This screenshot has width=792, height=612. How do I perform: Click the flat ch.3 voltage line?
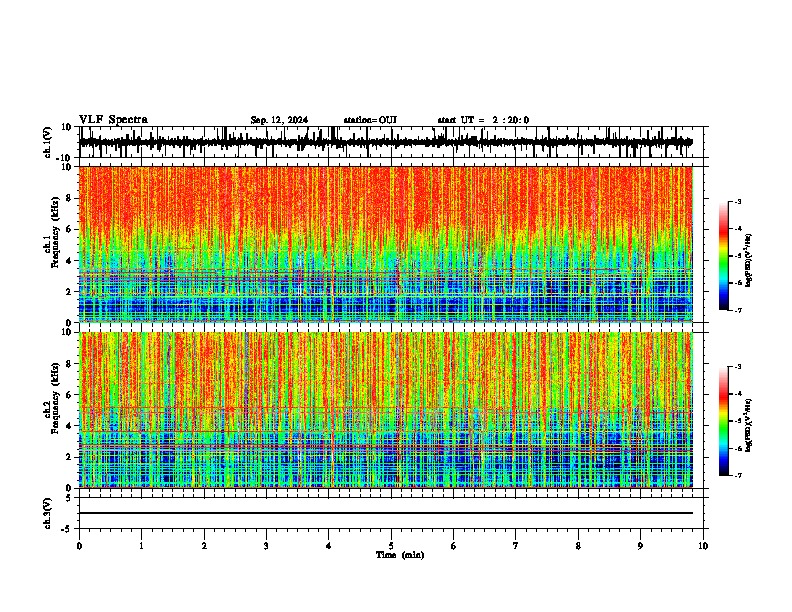[385, 513]
